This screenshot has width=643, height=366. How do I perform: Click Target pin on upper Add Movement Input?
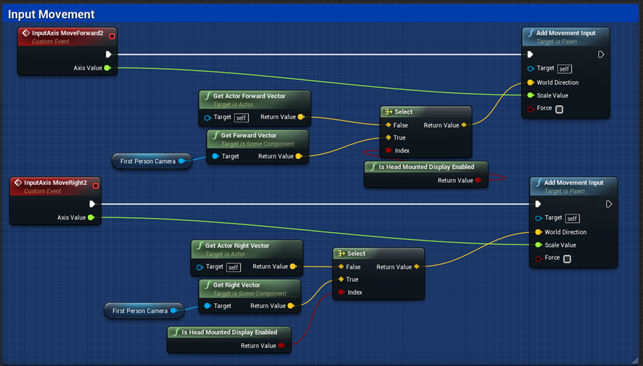click(530, 68)
